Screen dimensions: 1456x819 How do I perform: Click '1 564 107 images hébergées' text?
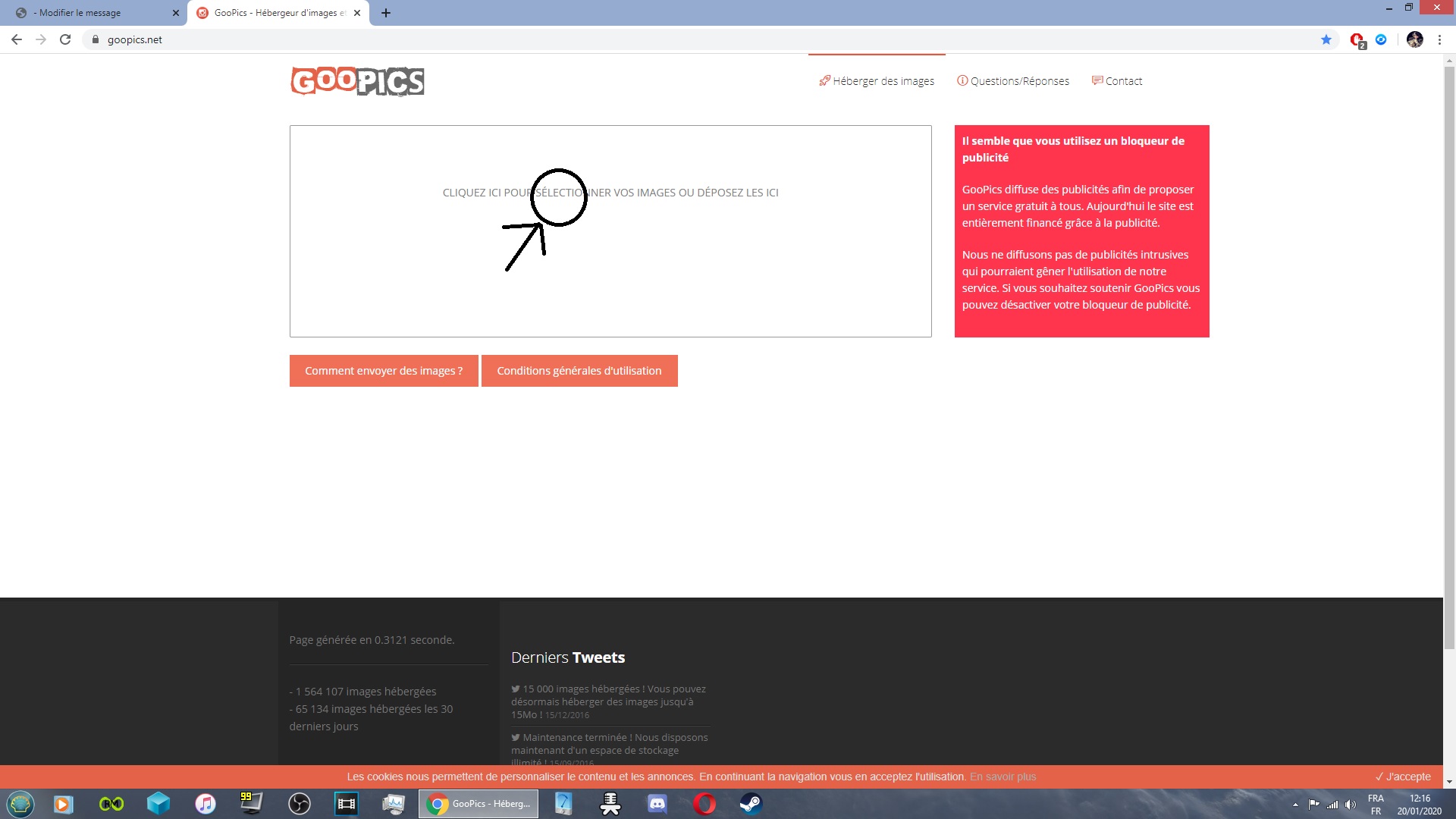(x=362, y=692)
